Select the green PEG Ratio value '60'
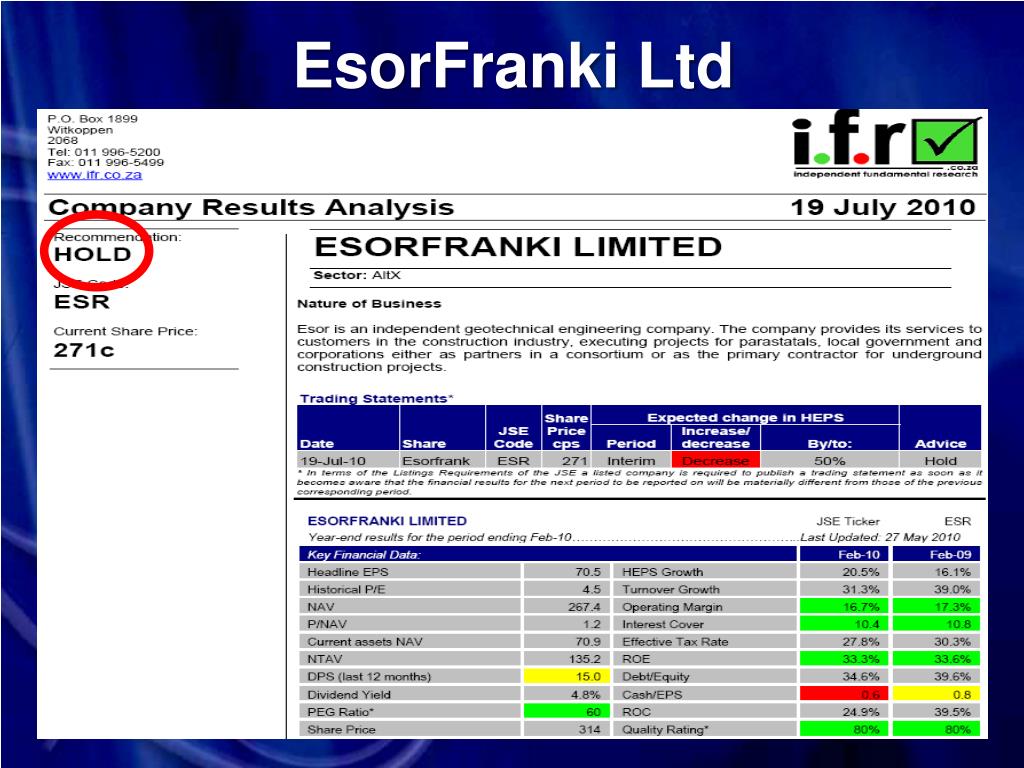Viewport: 1024px width, 768px height. click(x=567, y=711)
